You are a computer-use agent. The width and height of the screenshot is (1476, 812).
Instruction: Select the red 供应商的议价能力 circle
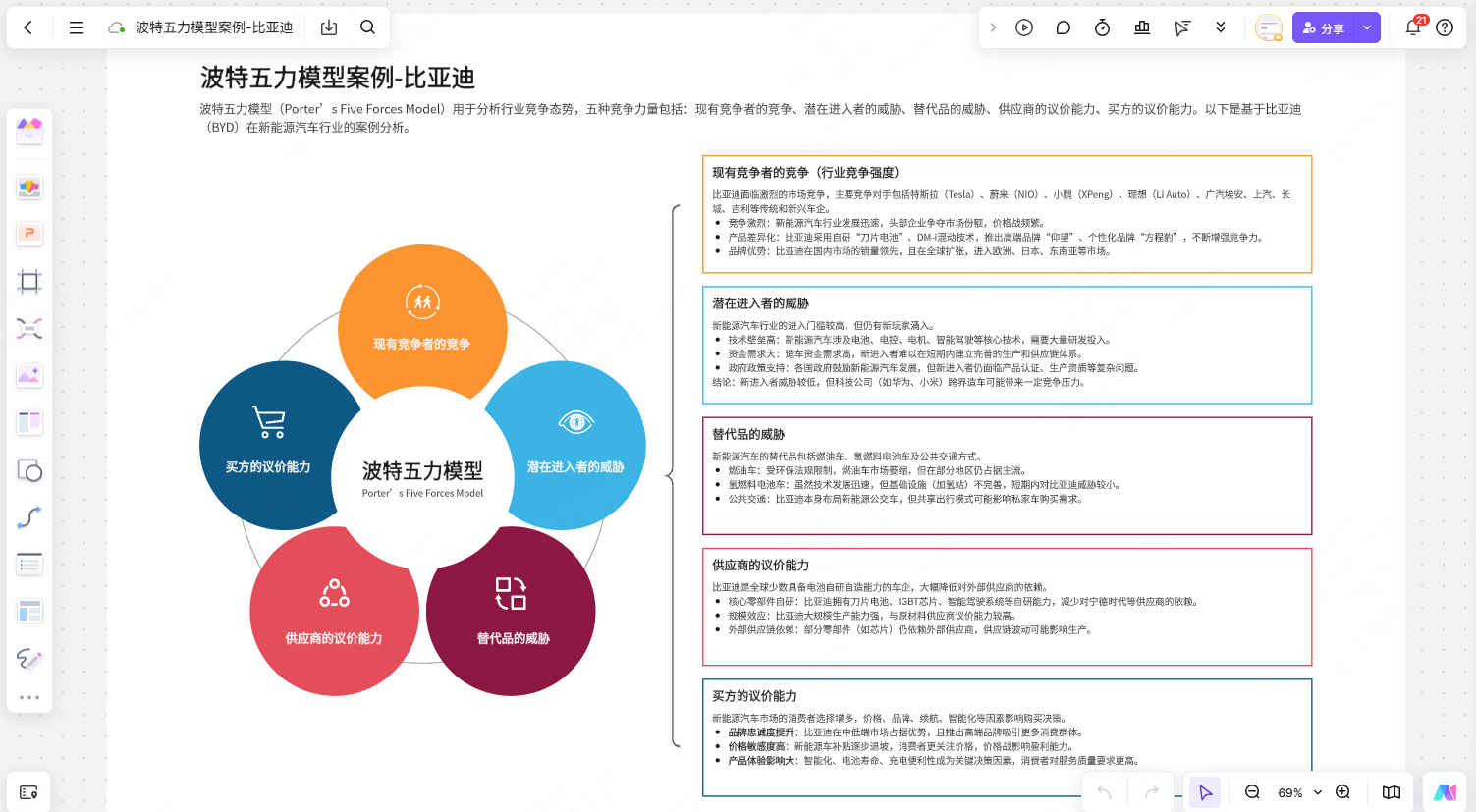(332, 614)
